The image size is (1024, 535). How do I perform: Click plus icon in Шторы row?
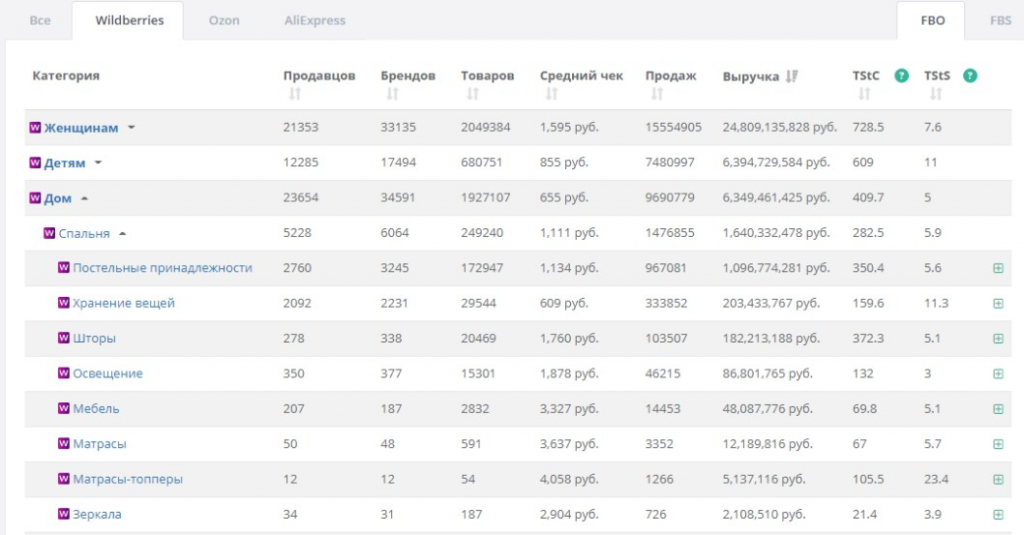click(x=998, y=338)
